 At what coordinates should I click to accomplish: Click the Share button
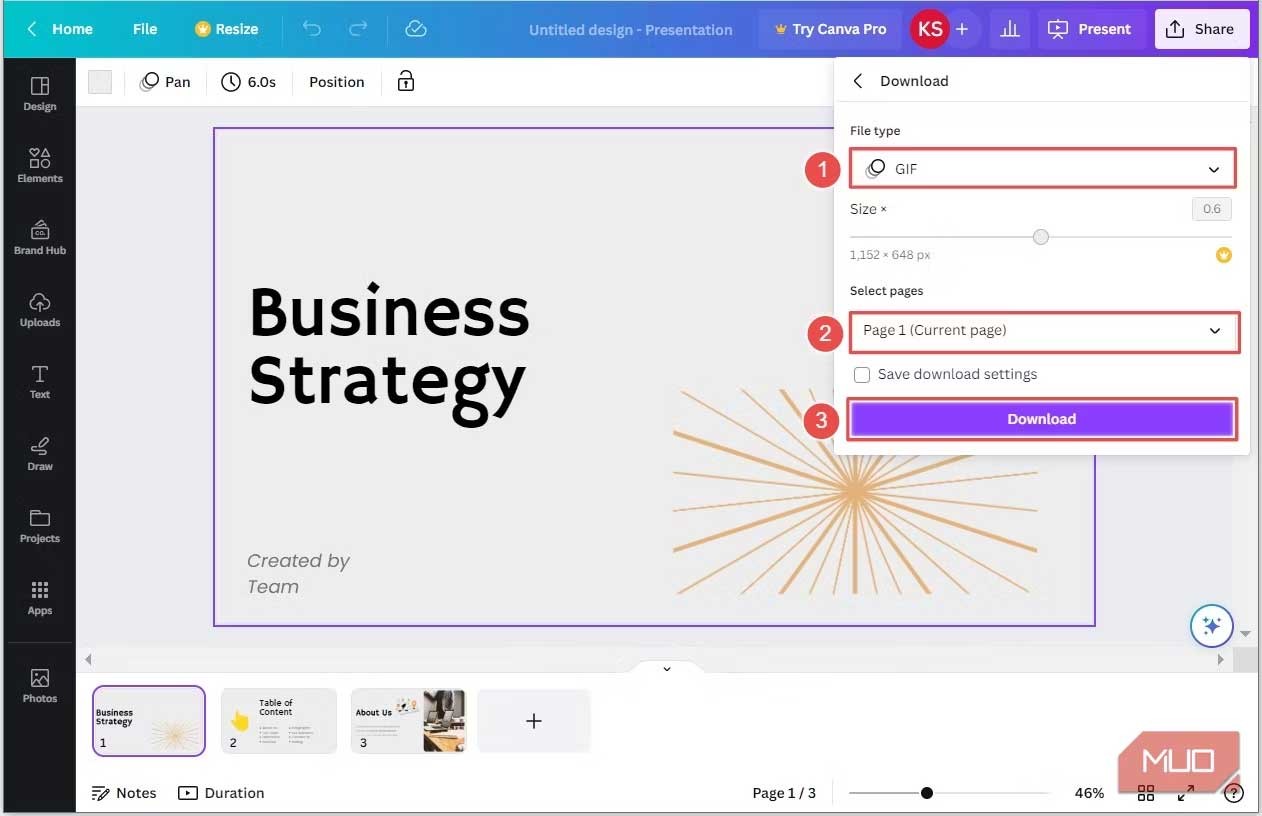point(1201,29)
